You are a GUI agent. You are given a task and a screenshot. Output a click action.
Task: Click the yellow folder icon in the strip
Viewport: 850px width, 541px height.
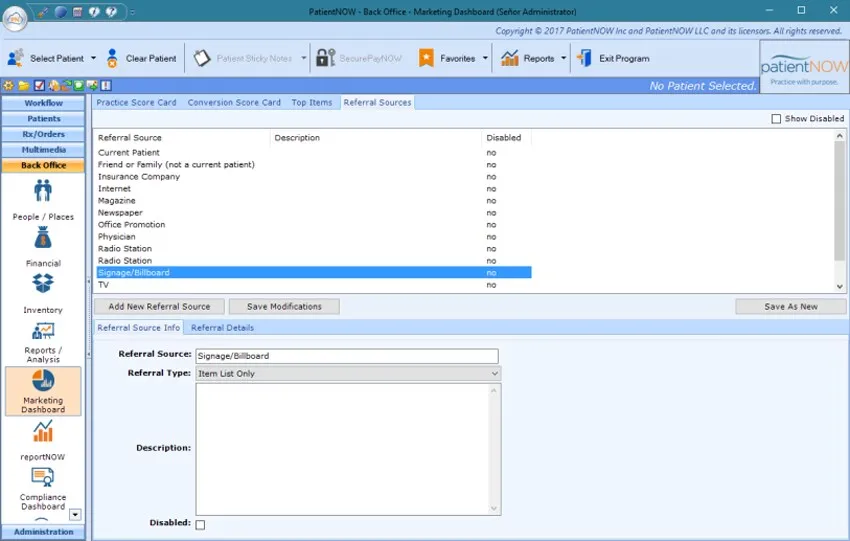(24, 85)
